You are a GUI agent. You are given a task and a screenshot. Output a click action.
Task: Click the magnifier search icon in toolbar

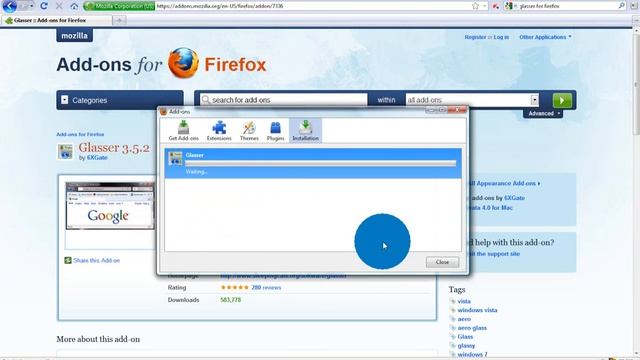click(622, 6)
